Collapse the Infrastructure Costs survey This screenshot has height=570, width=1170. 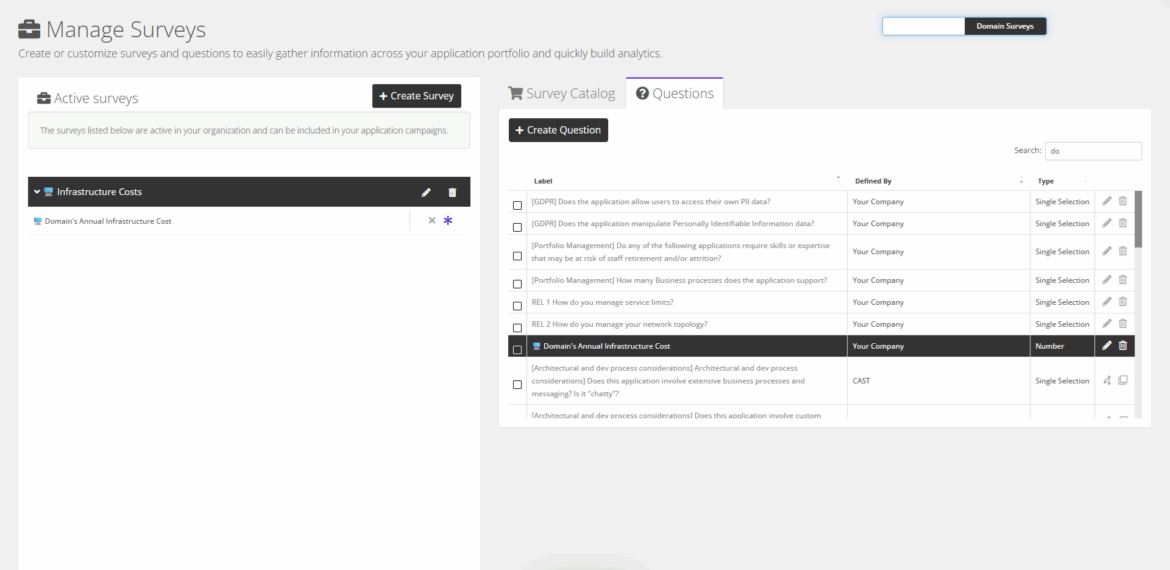pos(37,192)
